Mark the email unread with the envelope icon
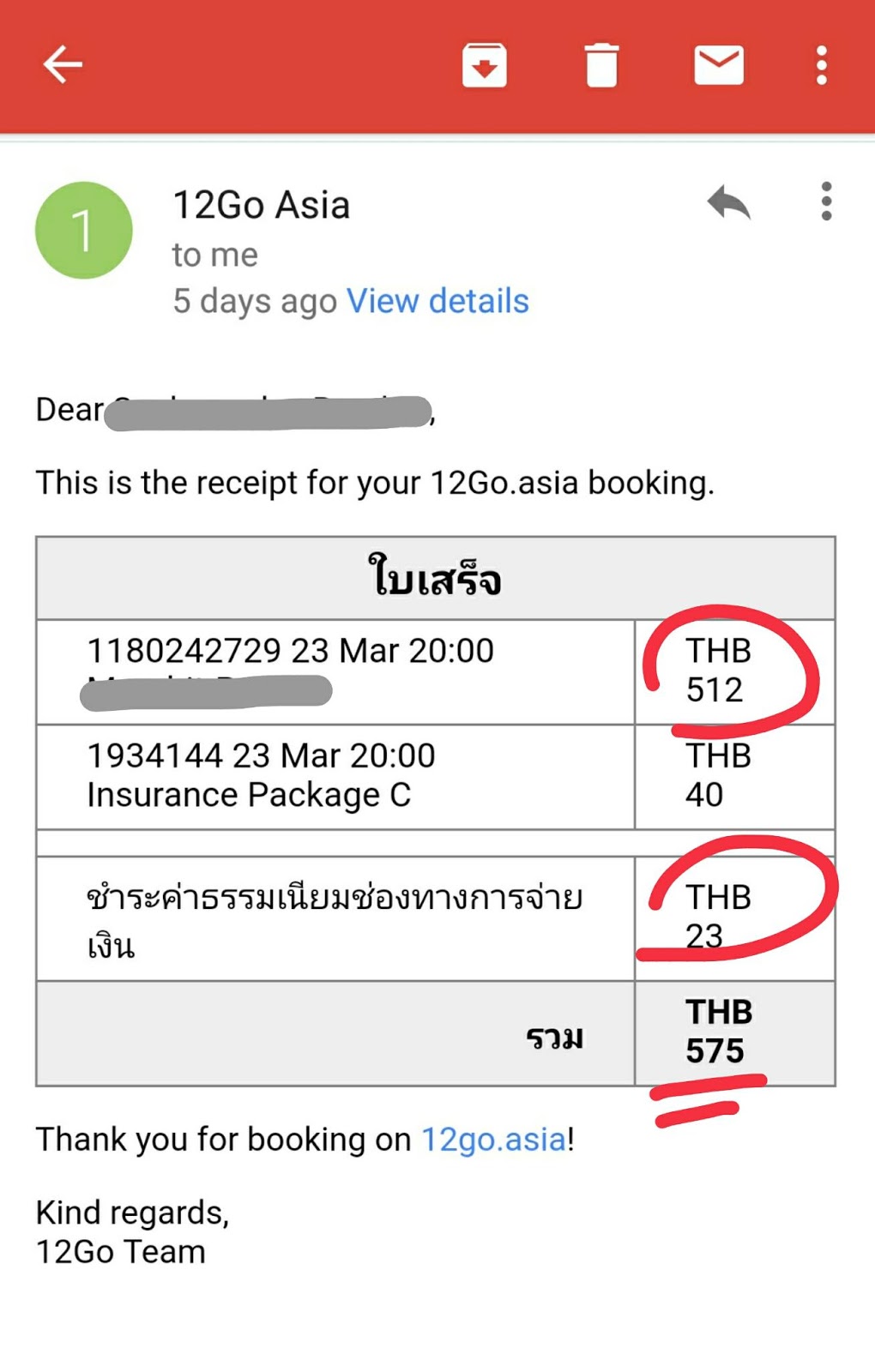Viewport: 875px width, 1372px height. tap(719, 64)
